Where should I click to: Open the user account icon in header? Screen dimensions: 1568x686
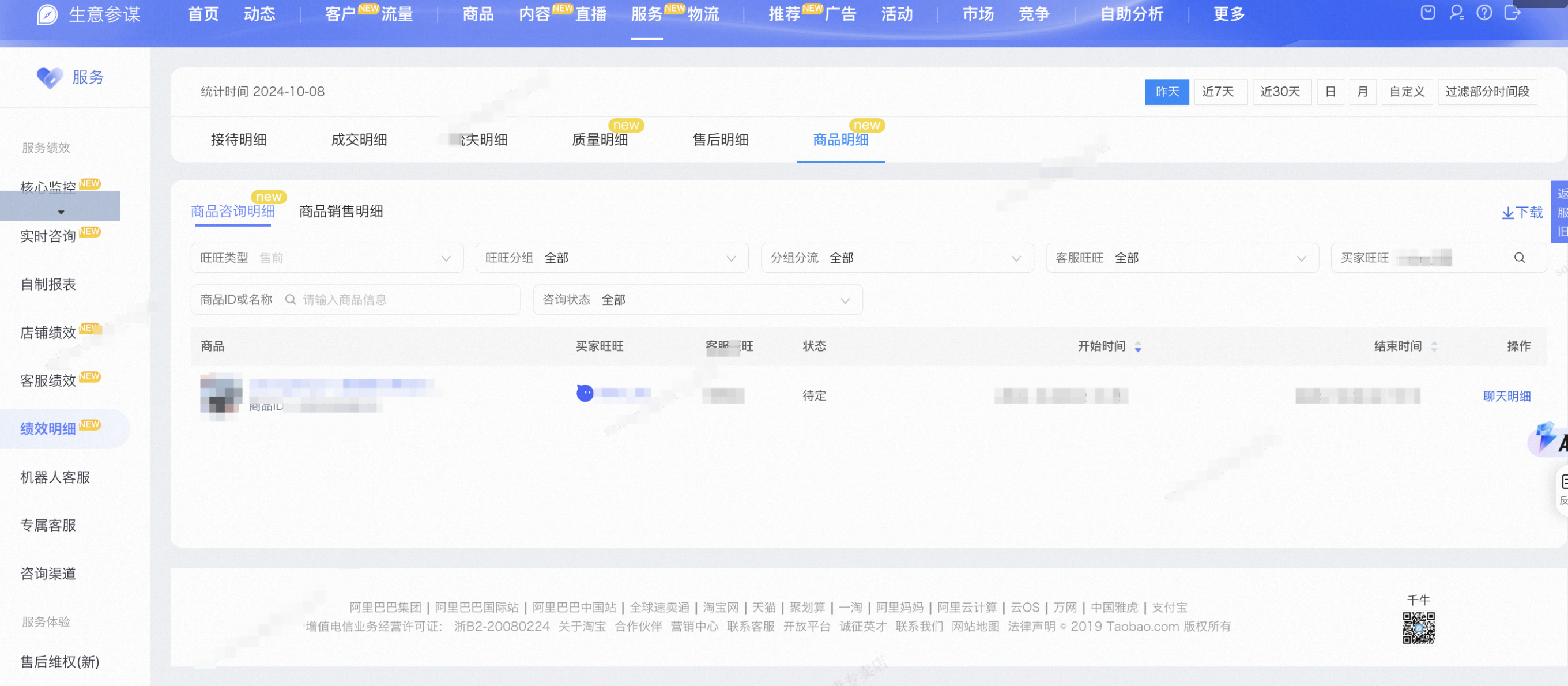[x=1457, y=12]
